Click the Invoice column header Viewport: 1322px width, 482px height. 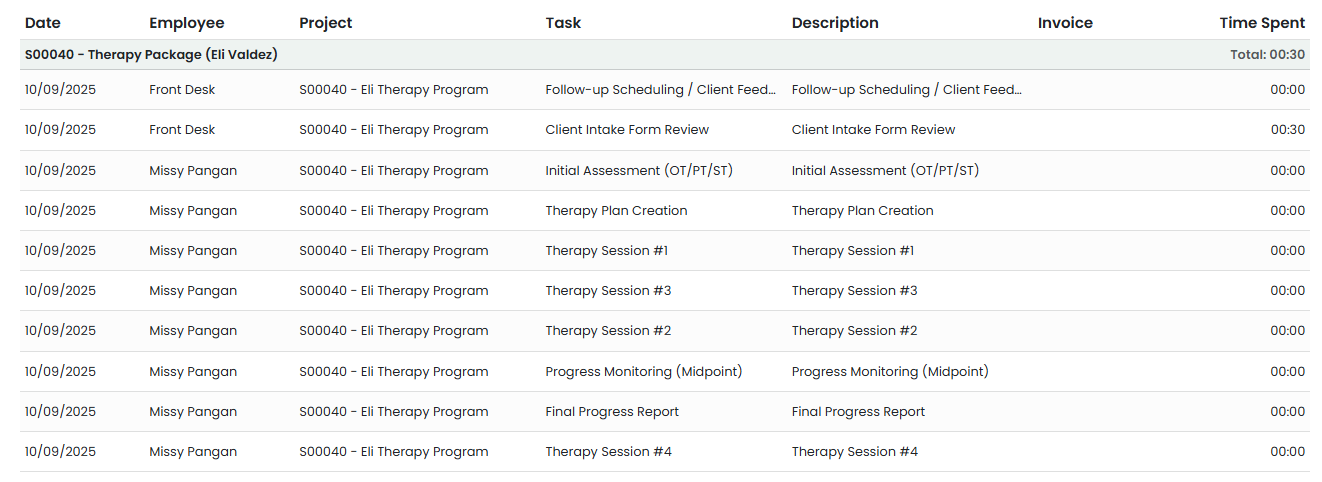pyautogui.click(x=1065, y=23)
